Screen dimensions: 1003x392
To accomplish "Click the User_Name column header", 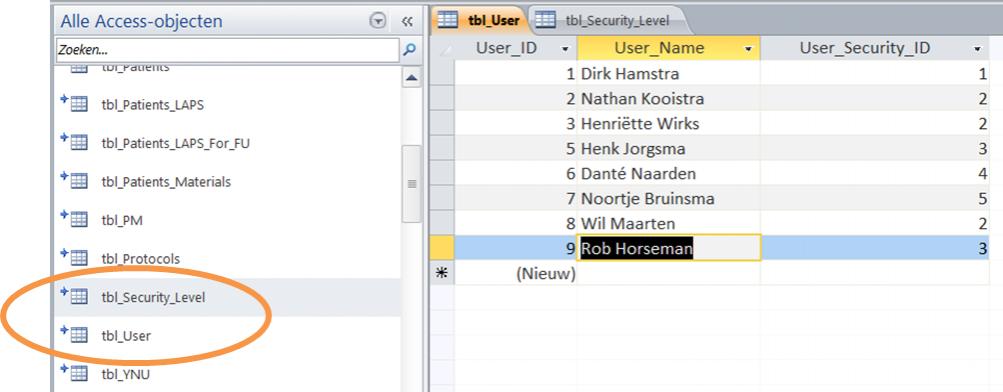I will point(668,48).
